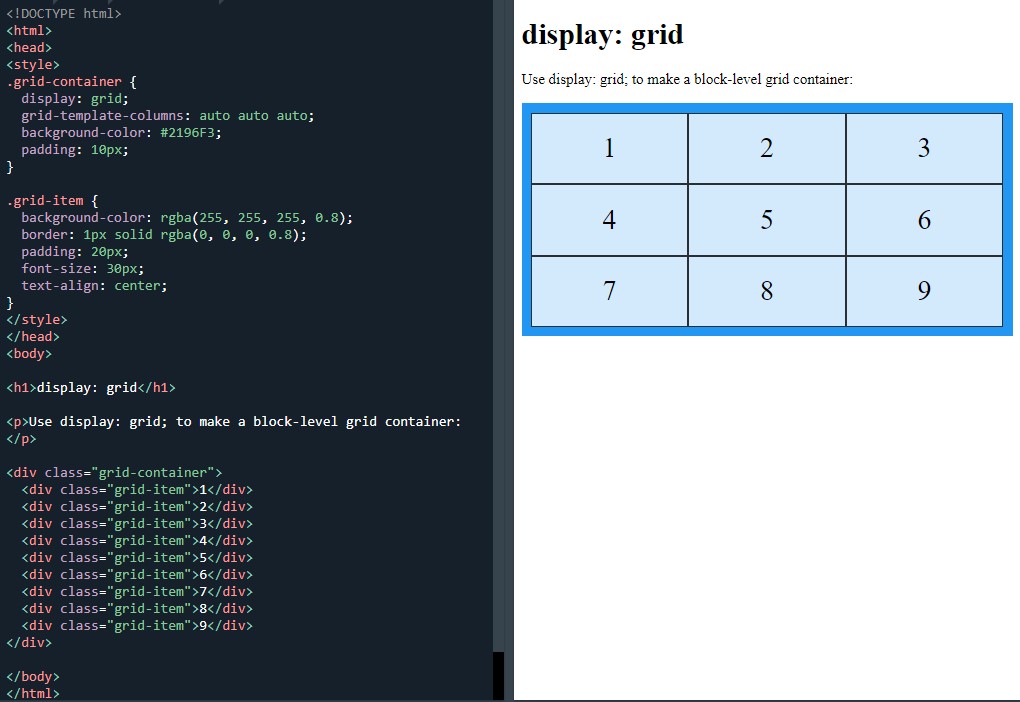
Task: Click the 'grid-template-columns: auto auto auto;' line
Action: [168, 116]
